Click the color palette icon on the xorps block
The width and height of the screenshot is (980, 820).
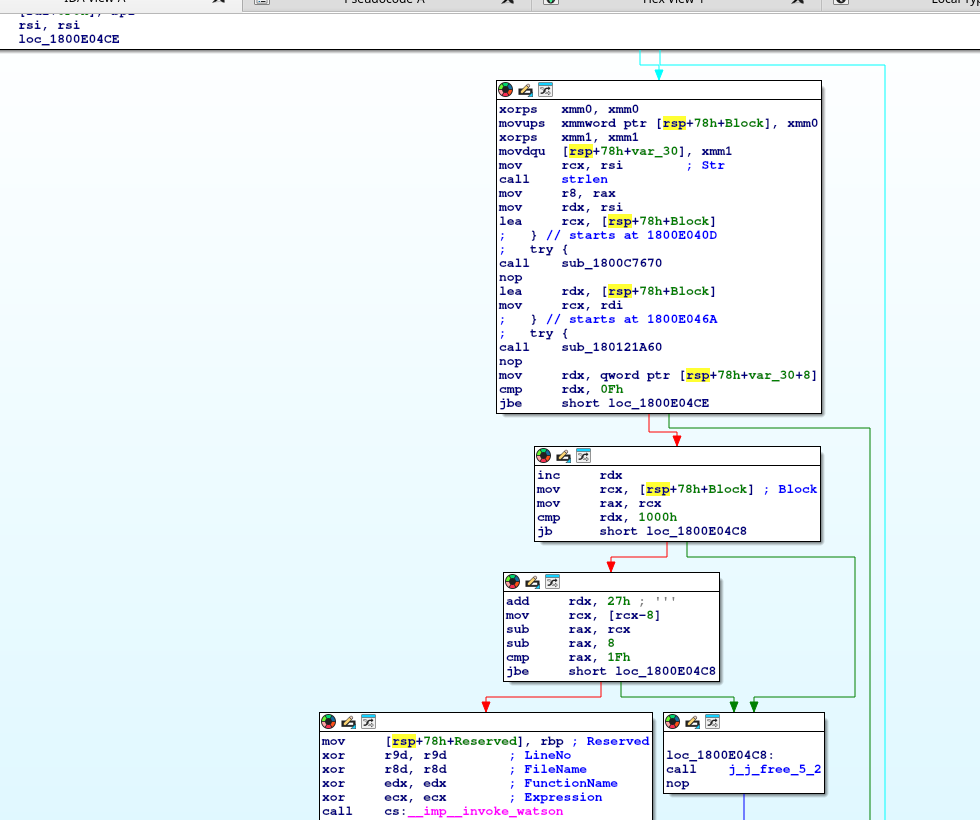pos(505,90)
